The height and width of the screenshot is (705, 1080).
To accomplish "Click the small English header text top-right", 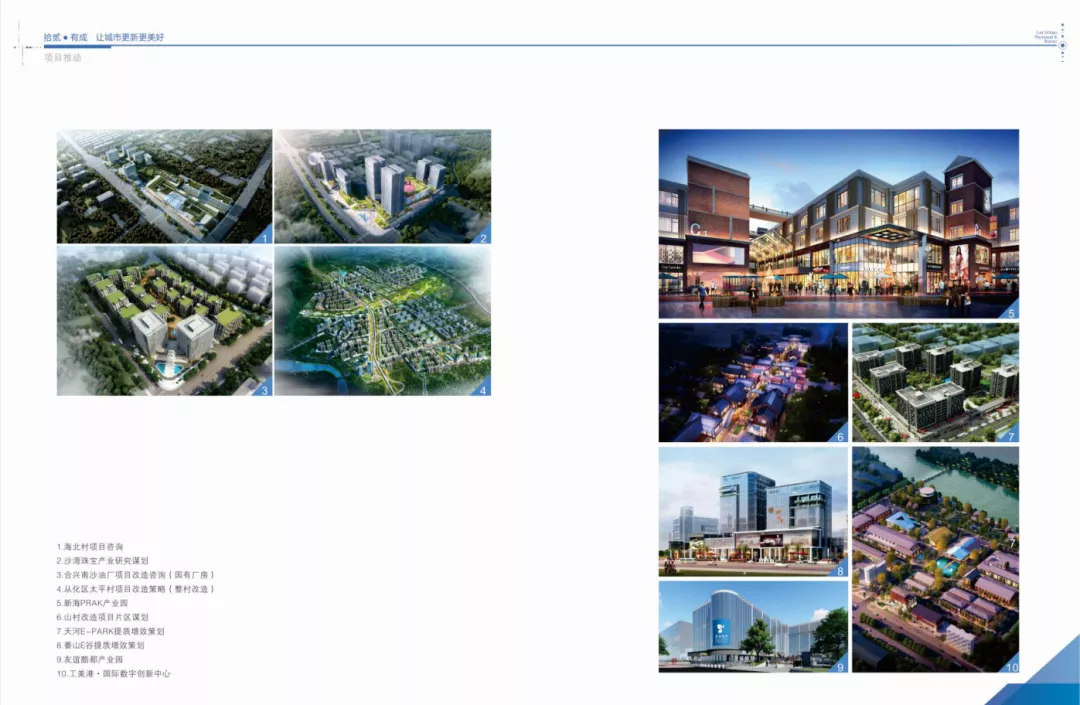I will click(x=1046, y=37).
